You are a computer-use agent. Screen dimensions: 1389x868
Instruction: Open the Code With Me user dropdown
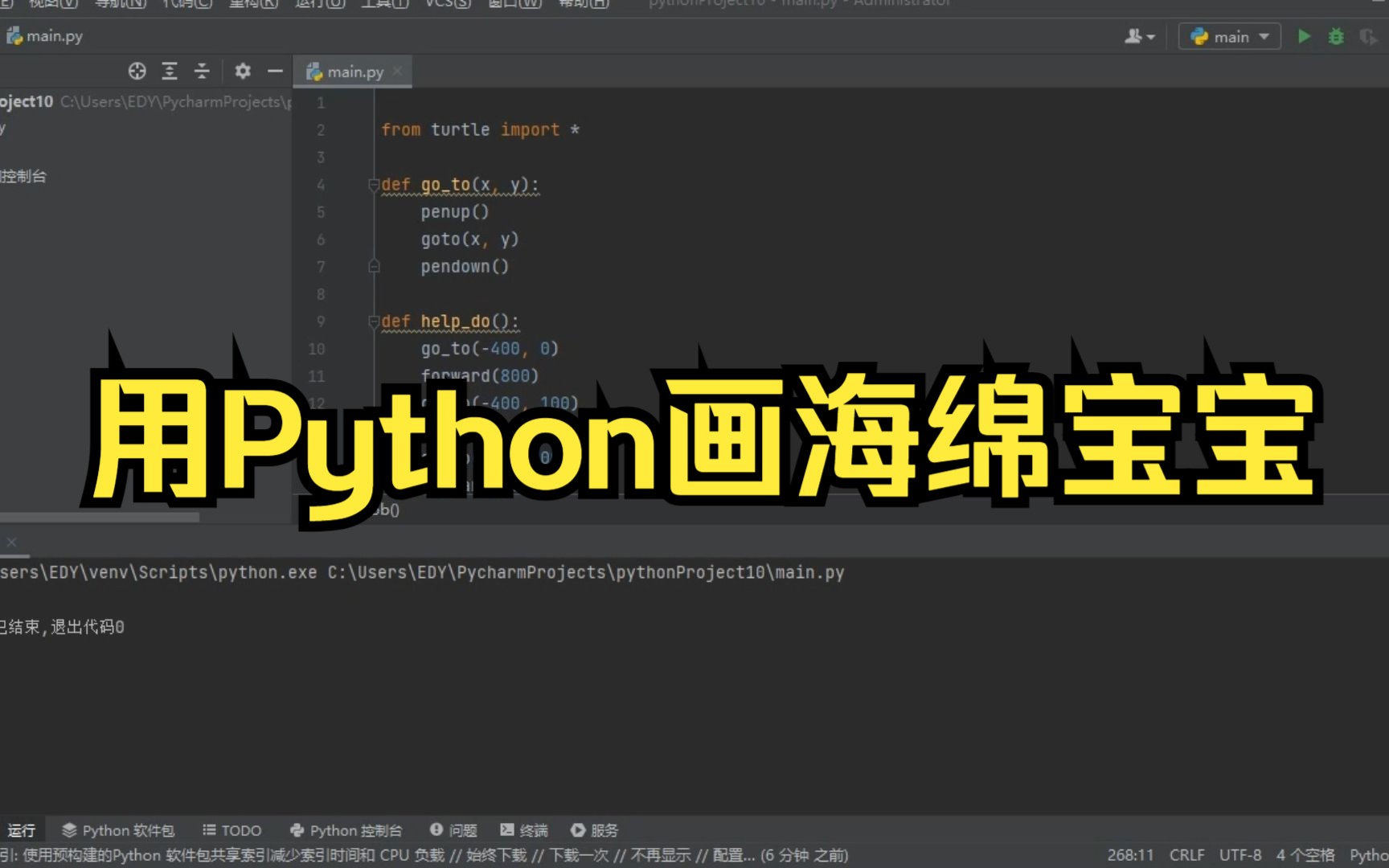click(x=1140, y=36)
